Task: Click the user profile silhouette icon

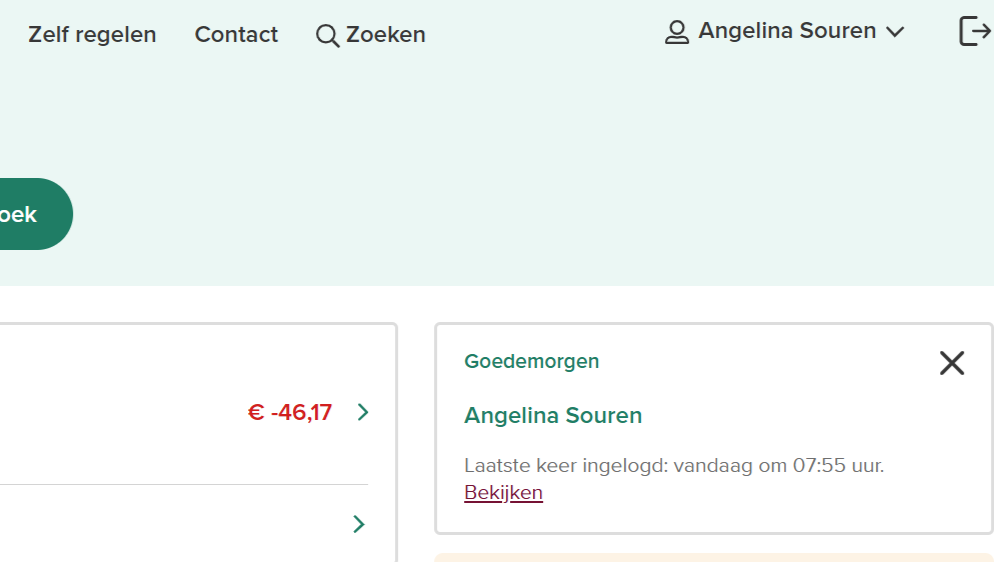Action: pyautogui.click(x=677, y=33)
